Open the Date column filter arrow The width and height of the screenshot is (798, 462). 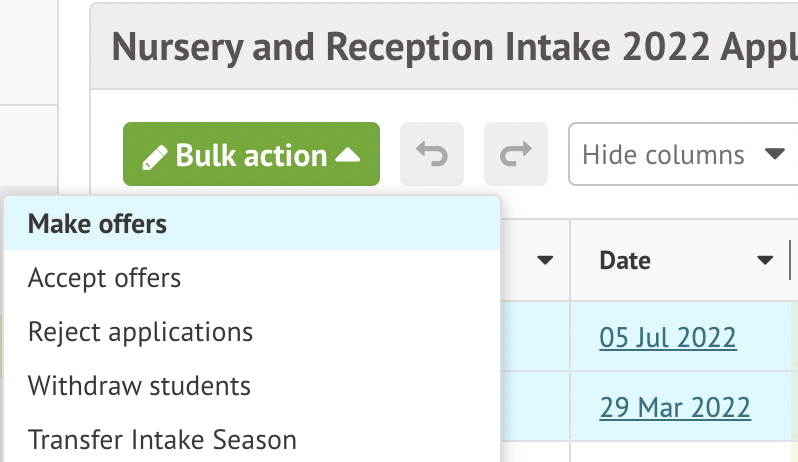765,261
